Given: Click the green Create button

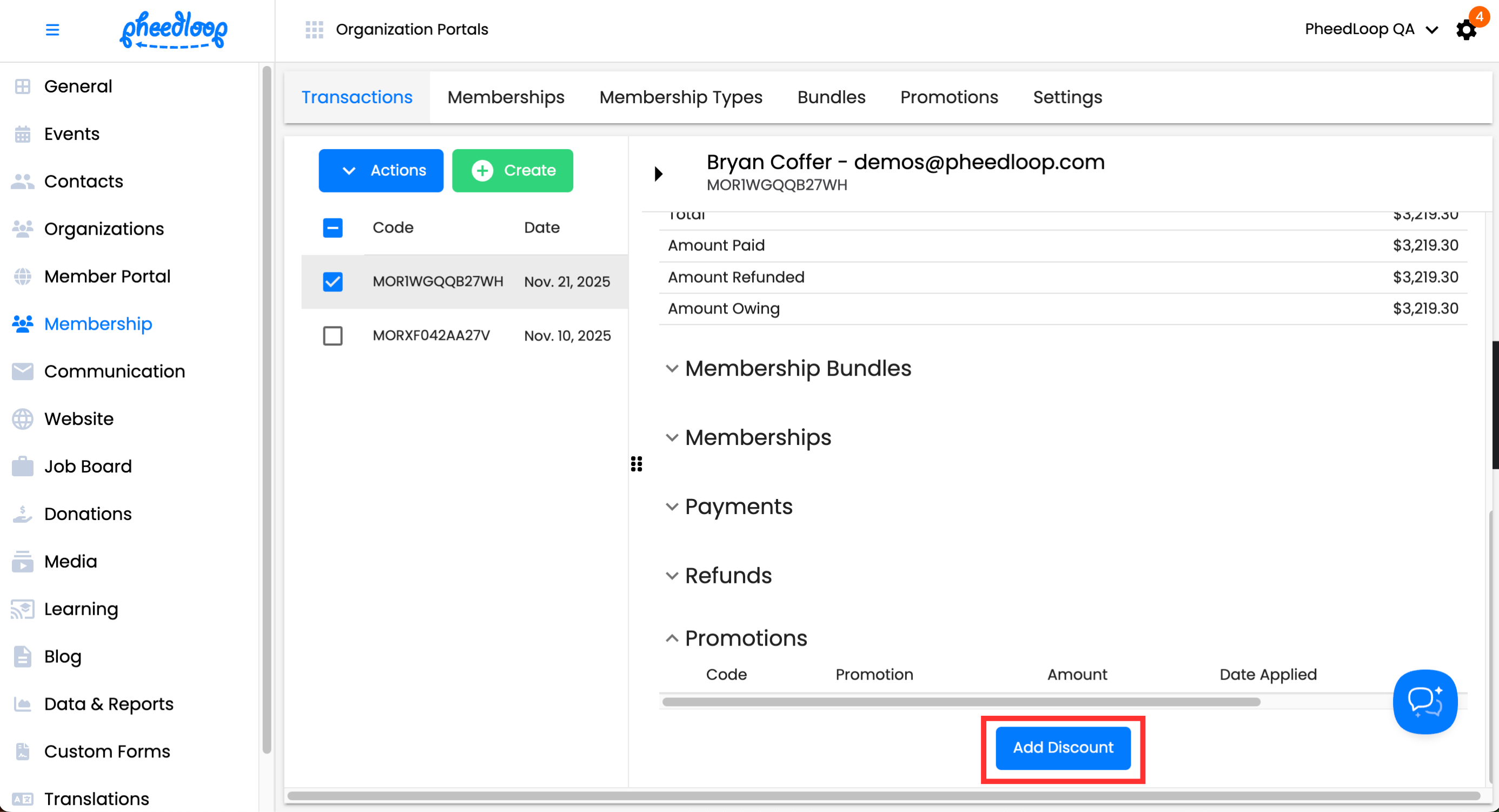Looking at the screenshot, I should pyautogui.click(x=513, y=171).
